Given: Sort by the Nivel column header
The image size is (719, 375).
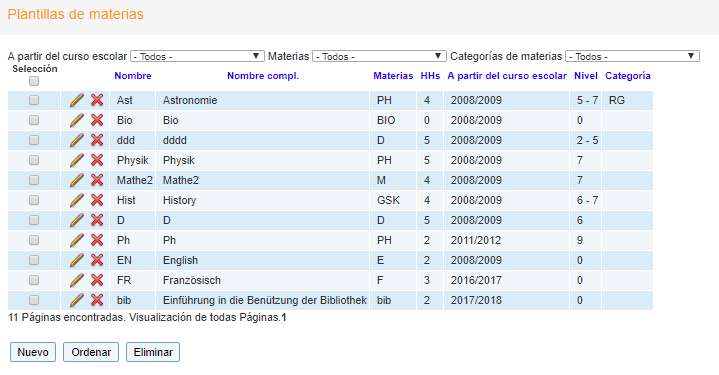Looking at the screenshot, I should pyautogui.click(x=586, y=76).
